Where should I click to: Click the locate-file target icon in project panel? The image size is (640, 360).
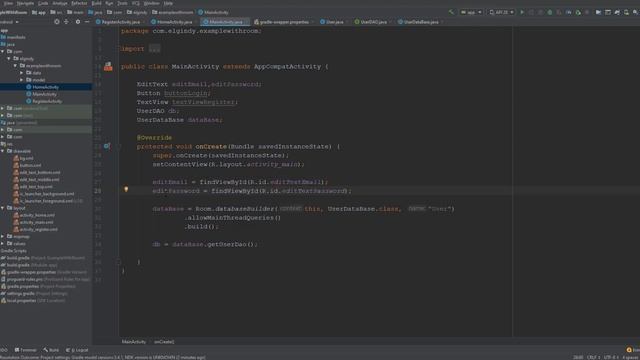click(x=57, y=22)
